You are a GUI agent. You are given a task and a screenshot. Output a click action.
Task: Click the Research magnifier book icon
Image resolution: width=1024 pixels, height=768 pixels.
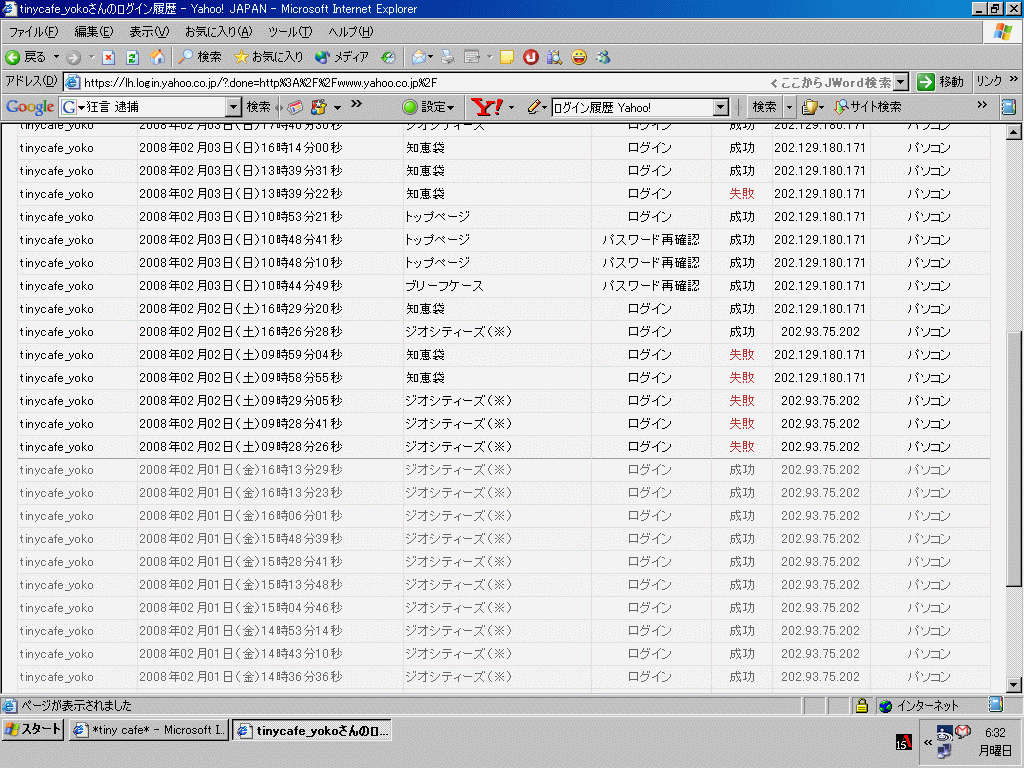click(x=554, y=57)
